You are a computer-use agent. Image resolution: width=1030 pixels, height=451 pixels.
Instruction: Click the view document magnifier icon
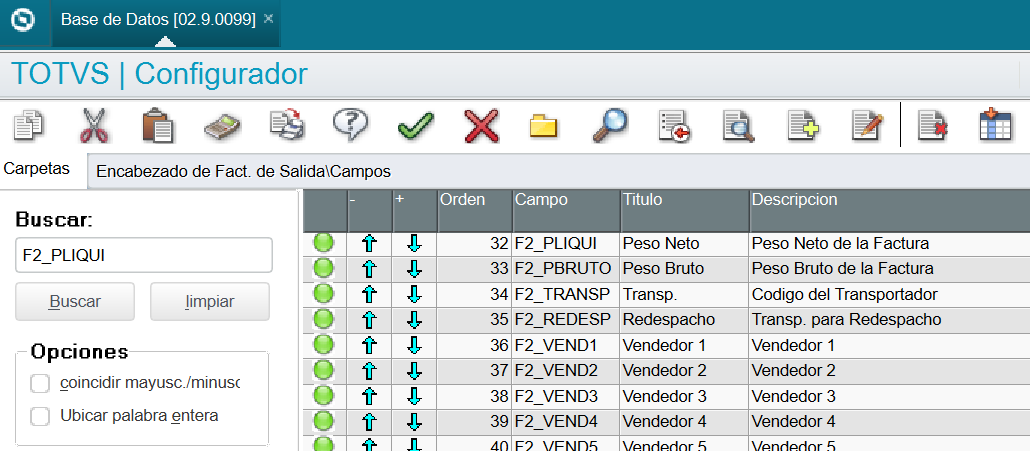click(x=739, y=126)
